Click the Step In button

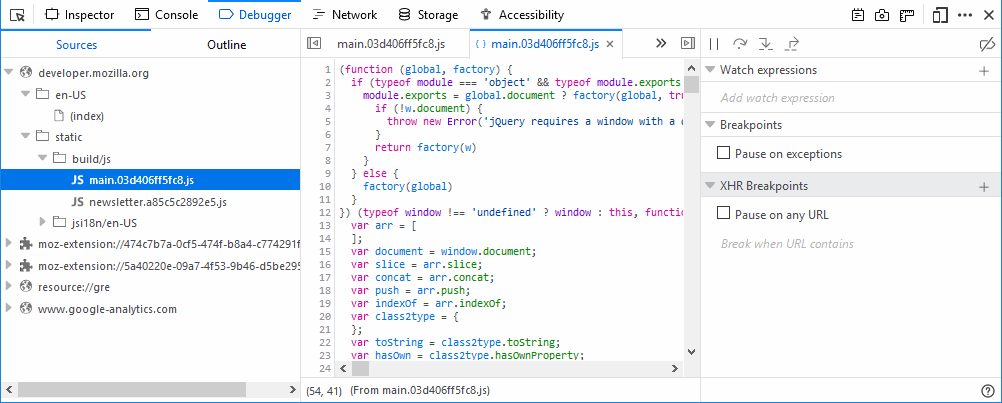pos(766,44)
